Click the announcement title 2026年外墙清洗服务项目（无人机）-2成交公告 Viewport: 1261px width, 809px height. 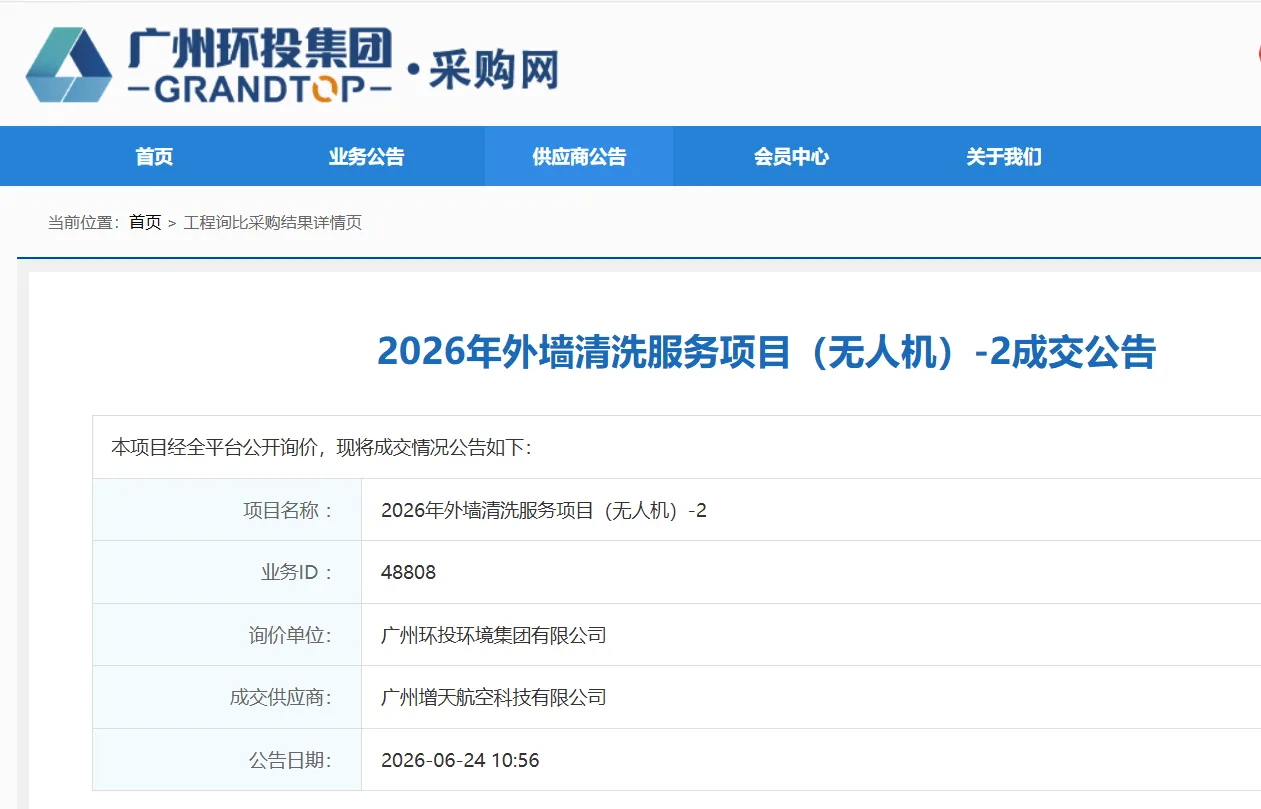[x=766, y=352]
